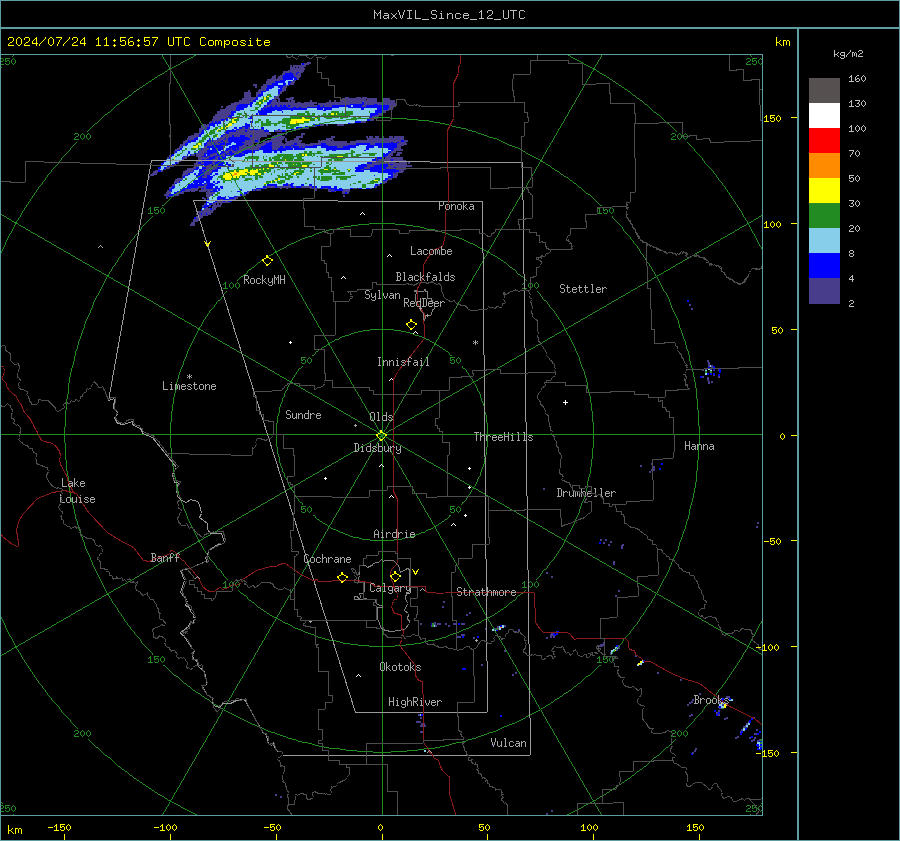900x841 pixels.
Task: Click the green 20-30 legend swatch
Action: [x=824, y=216]
